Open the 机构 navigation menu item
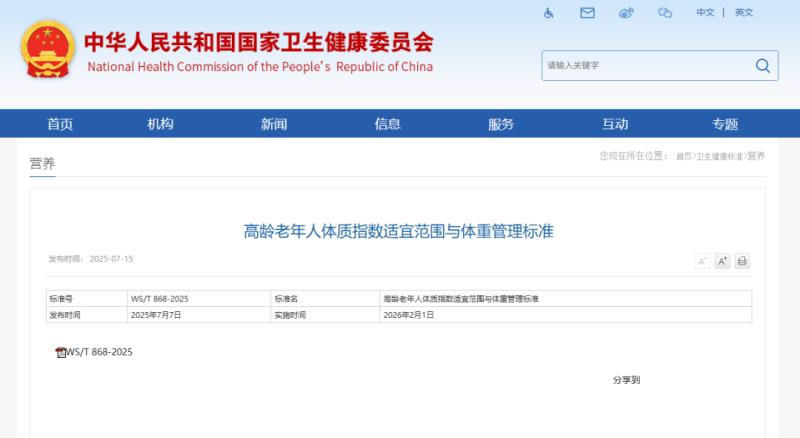 pyautogui.click(x=160, y=124)
